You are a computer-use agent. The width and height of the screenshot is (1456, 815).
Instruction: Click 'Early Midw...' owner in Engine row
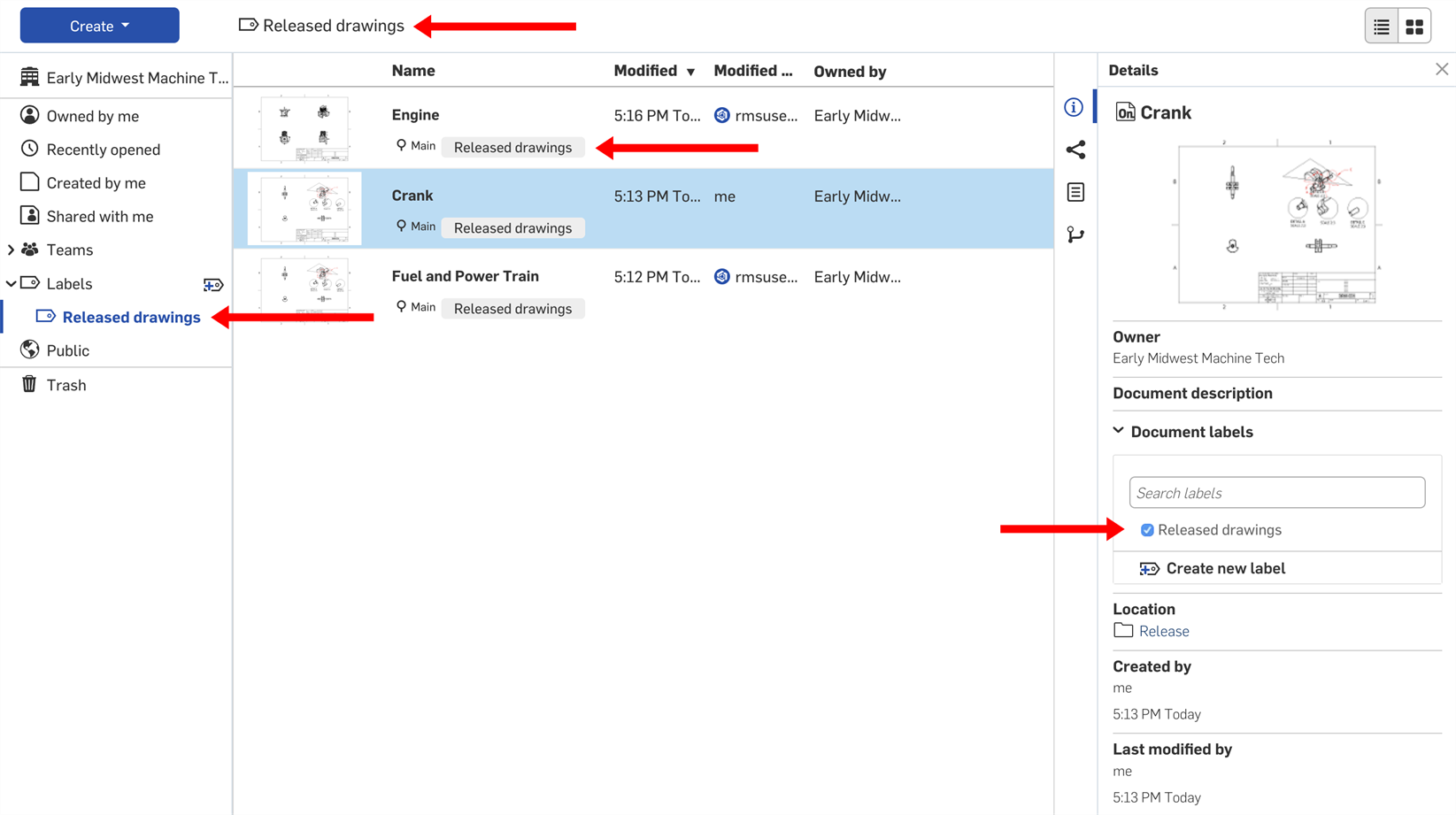coord(858,116)
